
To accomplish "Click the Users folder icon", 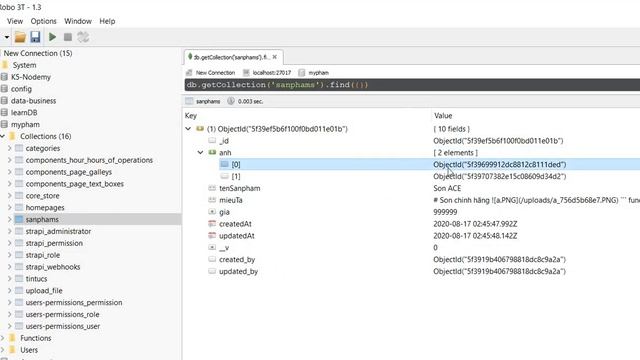I will [12, 350].
